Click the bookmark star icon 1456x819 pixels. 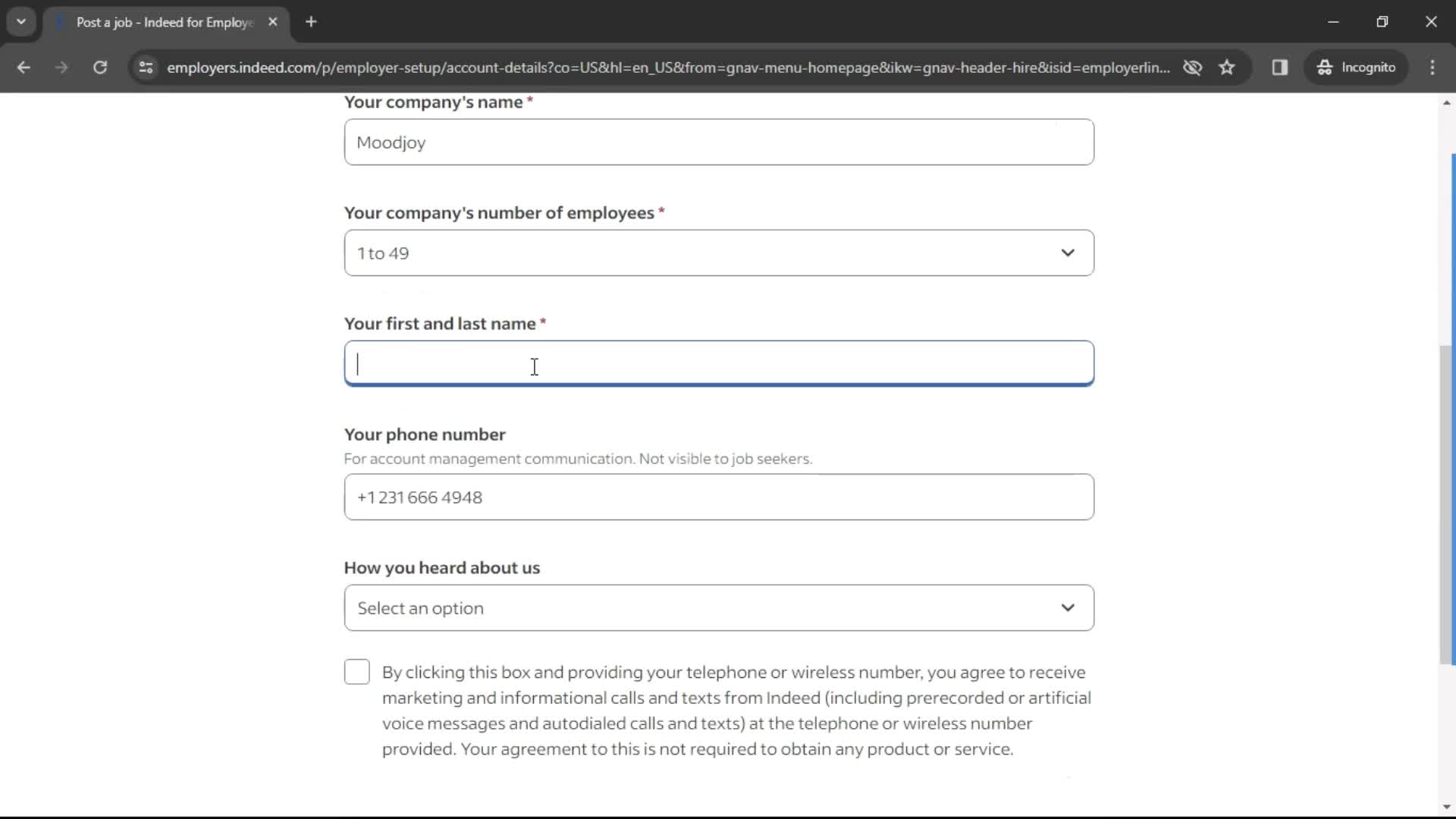point(1228,67)
